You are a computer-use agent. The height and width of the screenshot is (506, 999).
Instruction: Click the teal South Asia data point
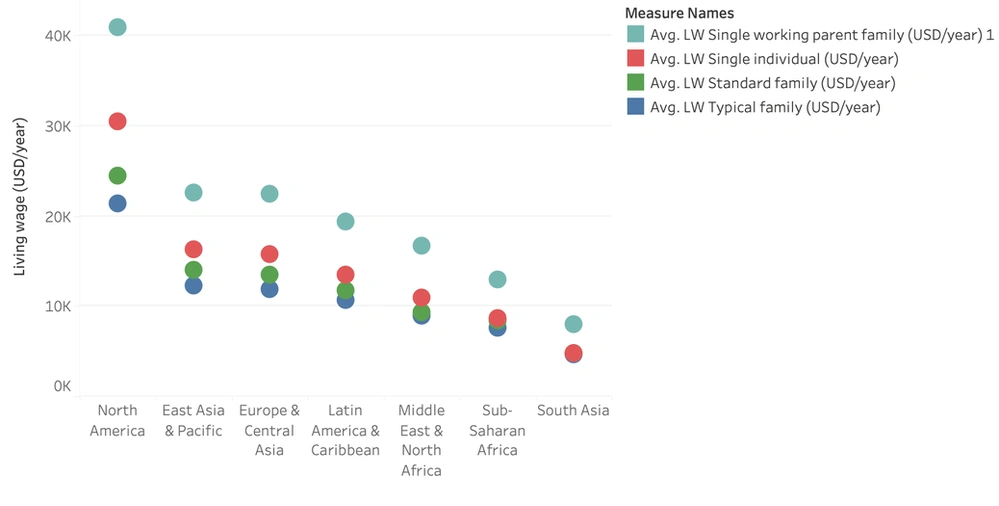coord(573,324)
